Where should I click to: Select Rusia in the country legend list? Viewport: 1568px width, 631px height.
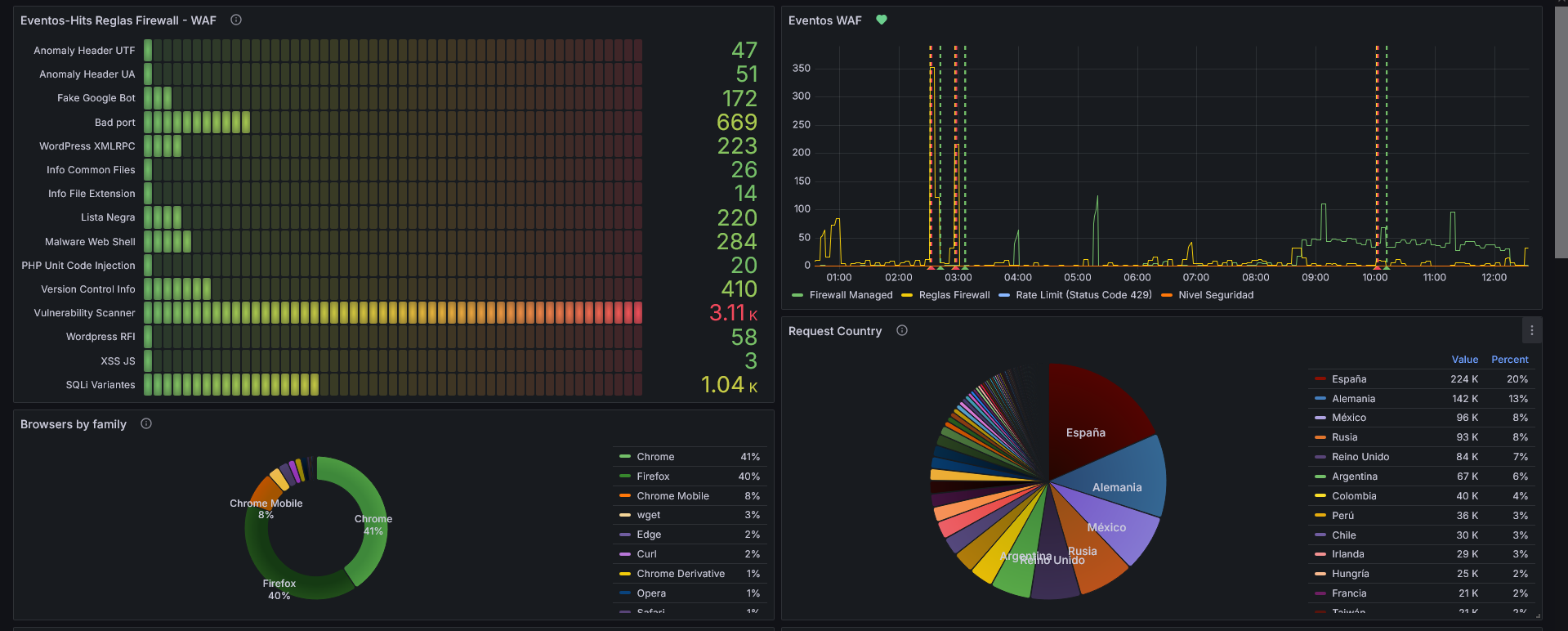click(x=1344, y=437)
